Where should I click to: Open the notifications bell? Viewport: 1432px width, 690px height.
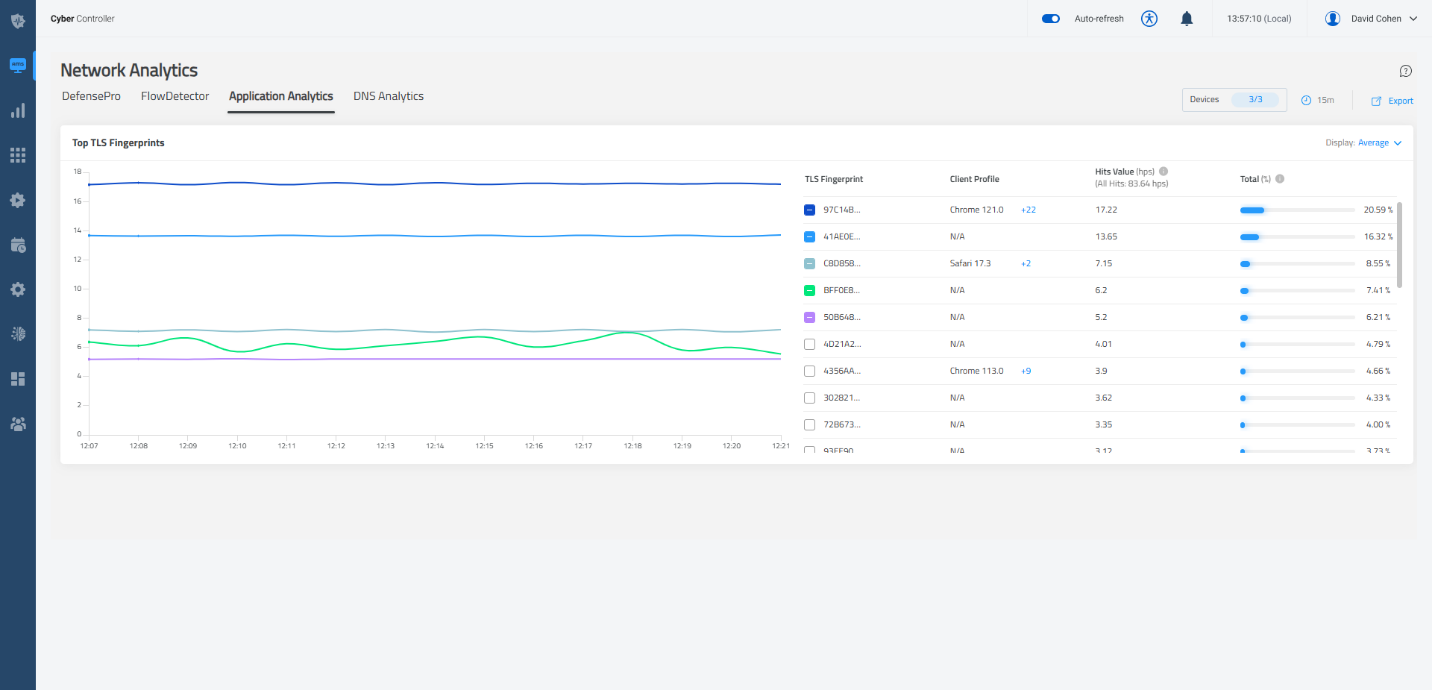click(1187, 18)
